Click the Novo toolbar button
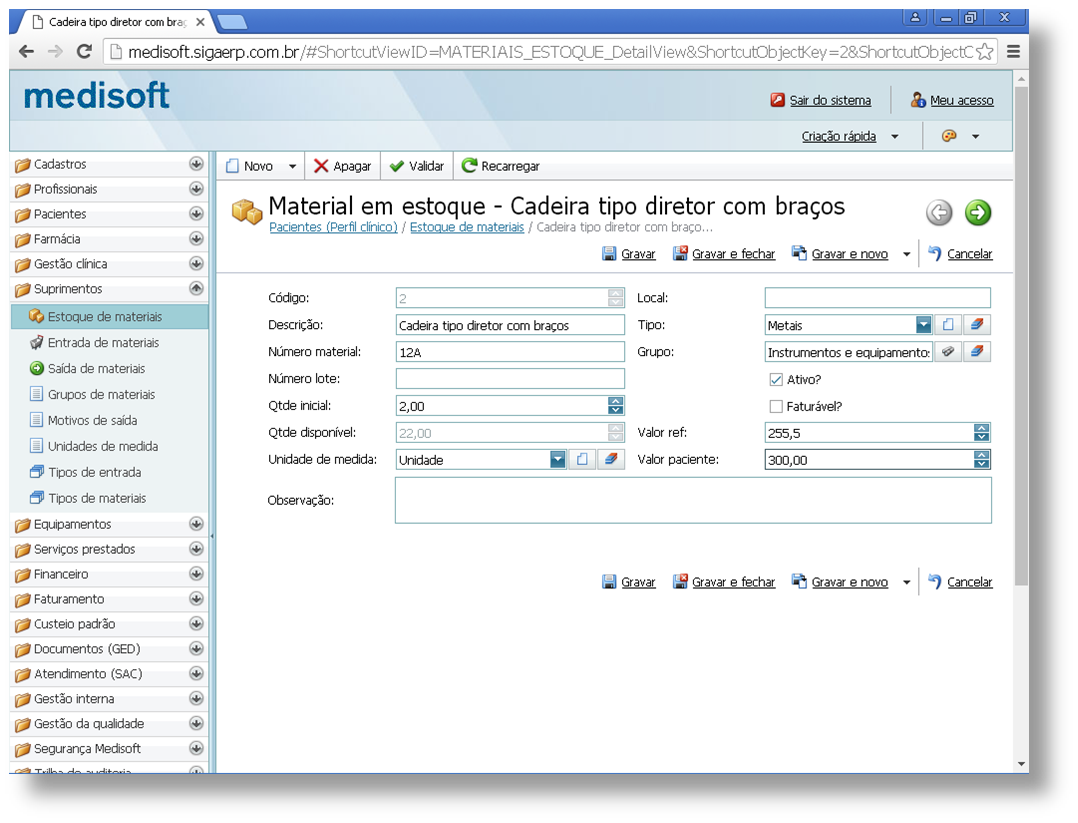 [250, 166]
